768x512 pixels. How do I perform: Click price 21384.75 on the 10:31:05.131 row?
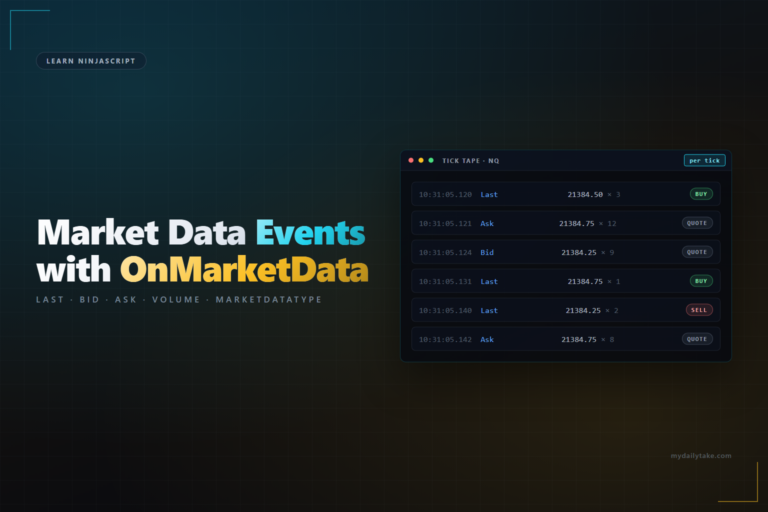click(x=585, y=281)
